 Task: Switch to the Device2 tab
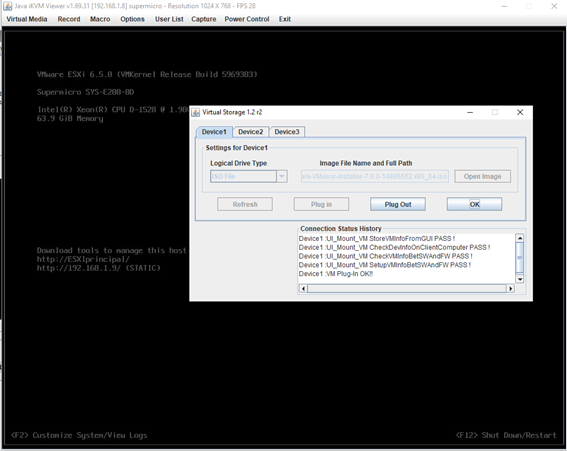[x=251, y=132]
